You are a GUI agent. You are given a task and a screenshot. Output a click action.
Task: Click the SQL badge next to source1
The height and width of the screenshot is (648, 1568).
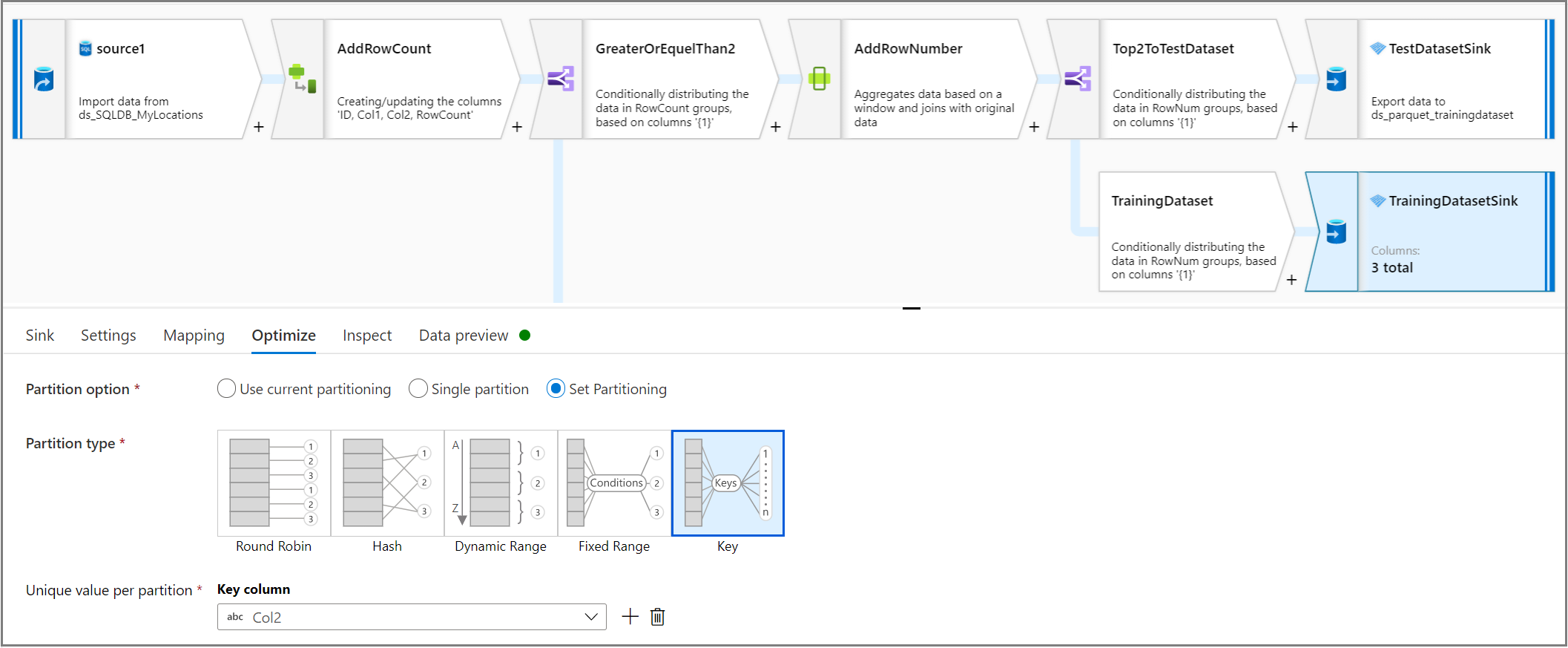pyautogui.click(x=85, y=49)
